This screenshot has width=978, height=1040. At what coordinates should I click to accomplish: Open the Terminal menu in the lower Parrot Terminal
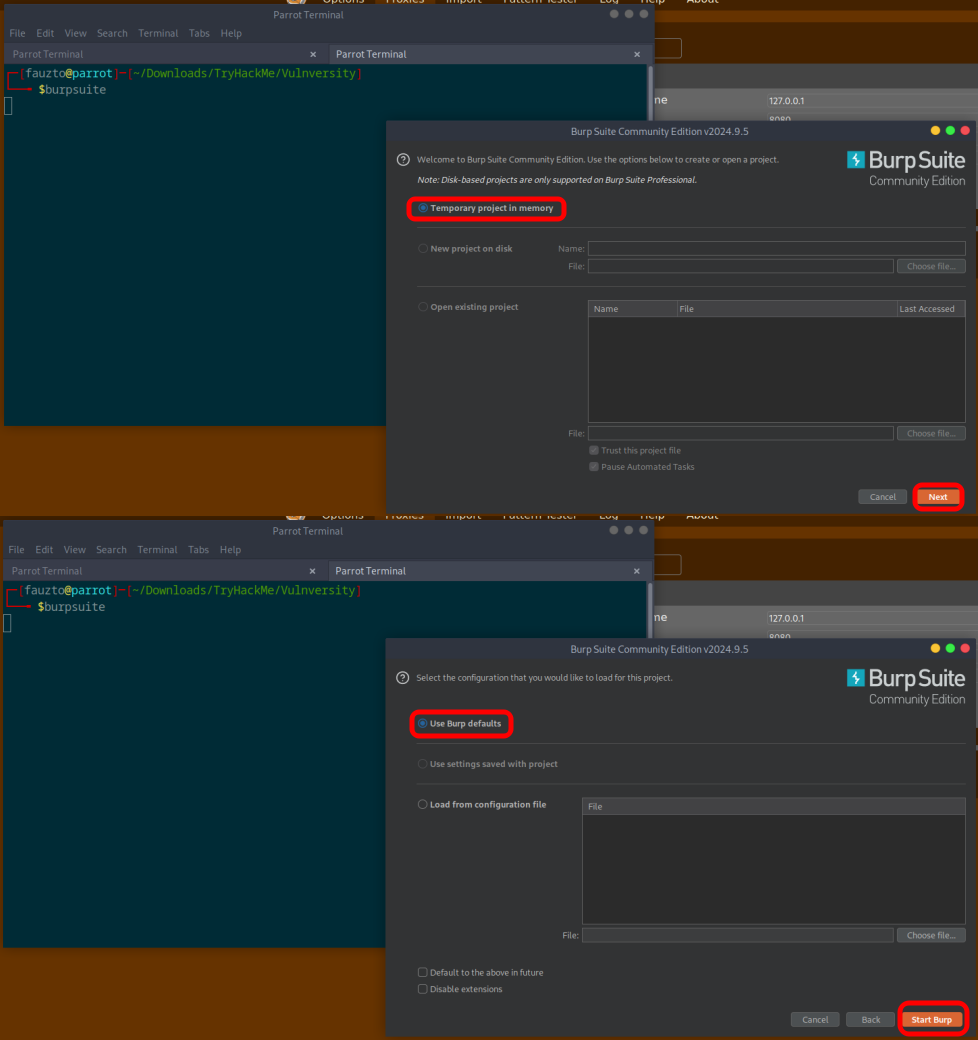pos(157,550)
